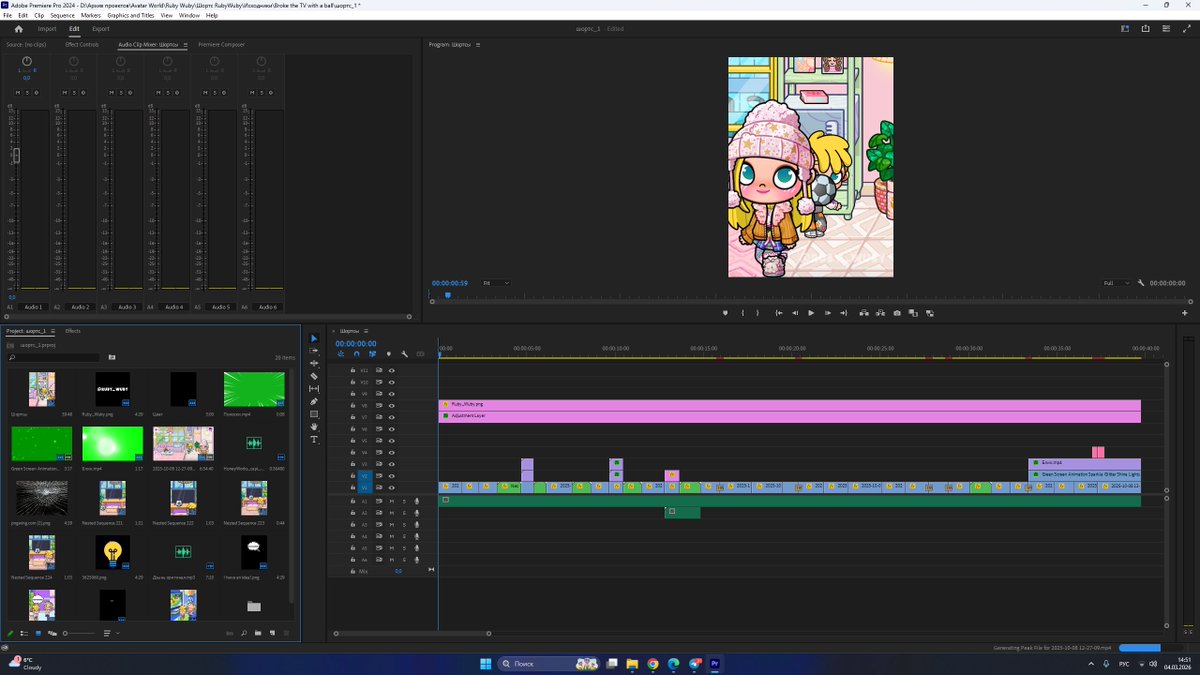The image size is (1200, 675).
Task: Open Project panel menu
Action: pyautogui.click(x=53, y=331)
